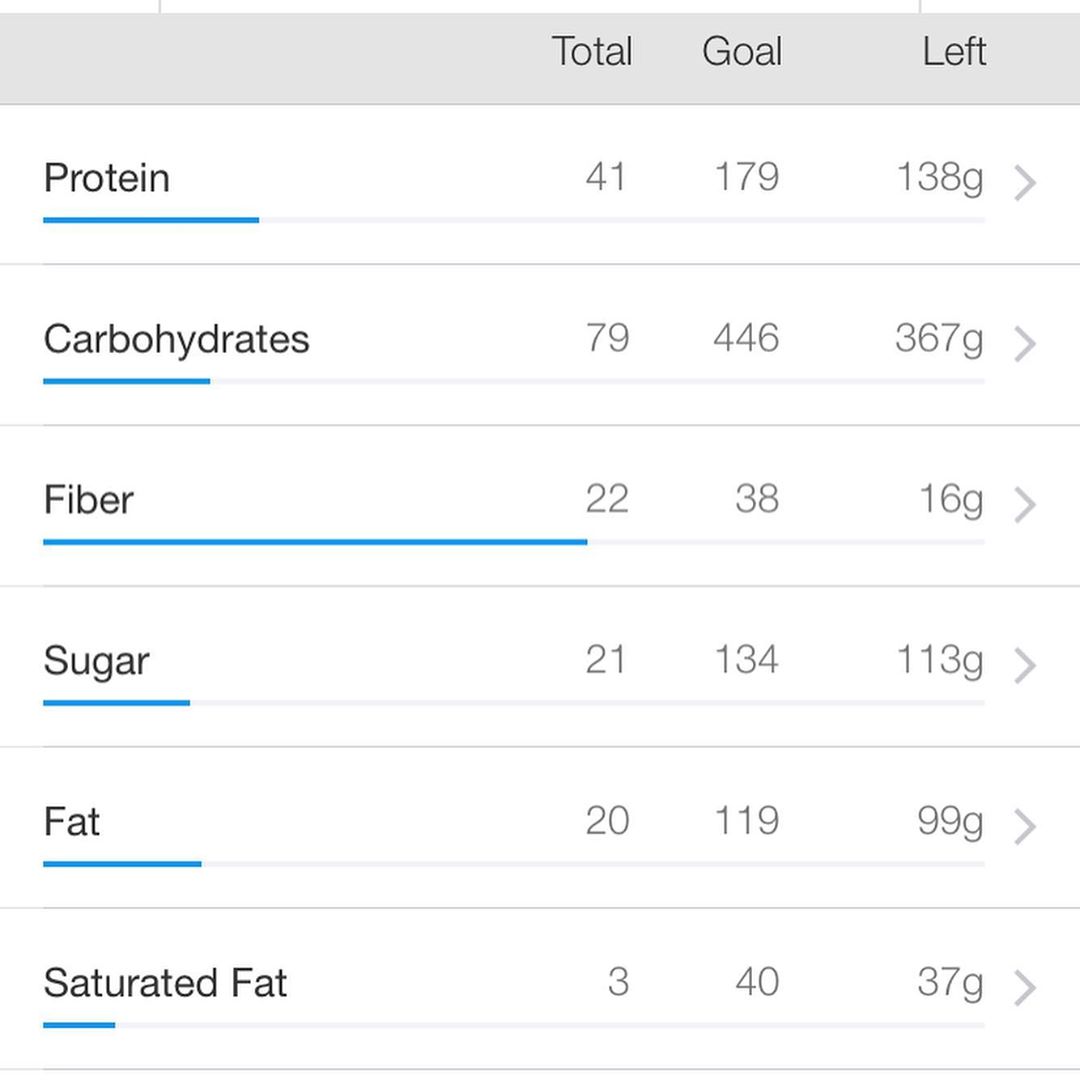Open Protein details chevron arrow
Screen dimensions: 1080x1080
coord(1025,183)
